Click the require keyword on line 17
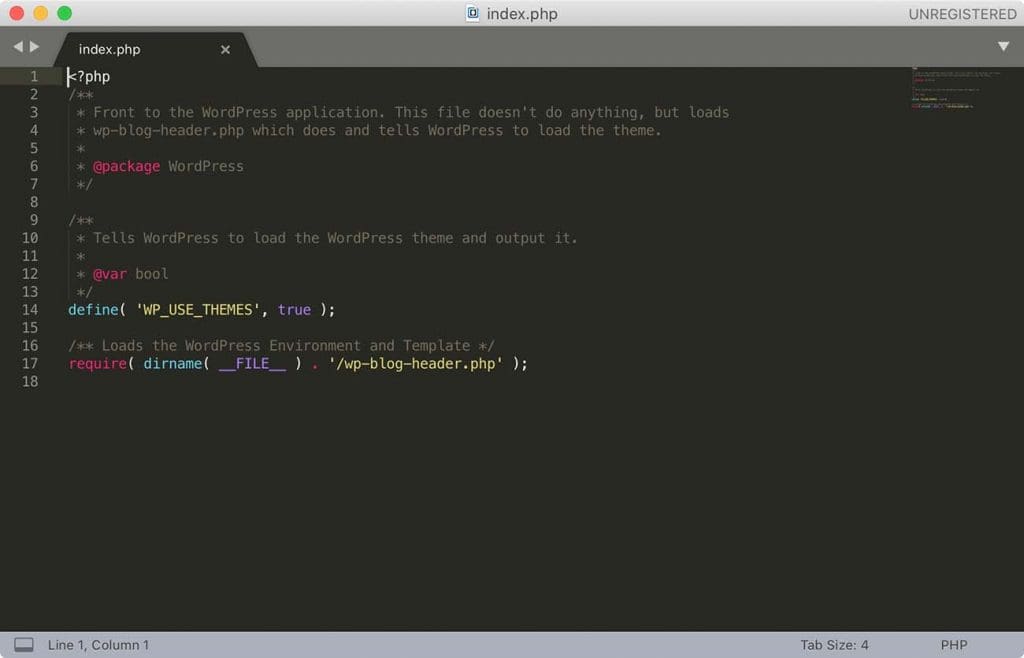1024x658 pixels. pos(97,364)
